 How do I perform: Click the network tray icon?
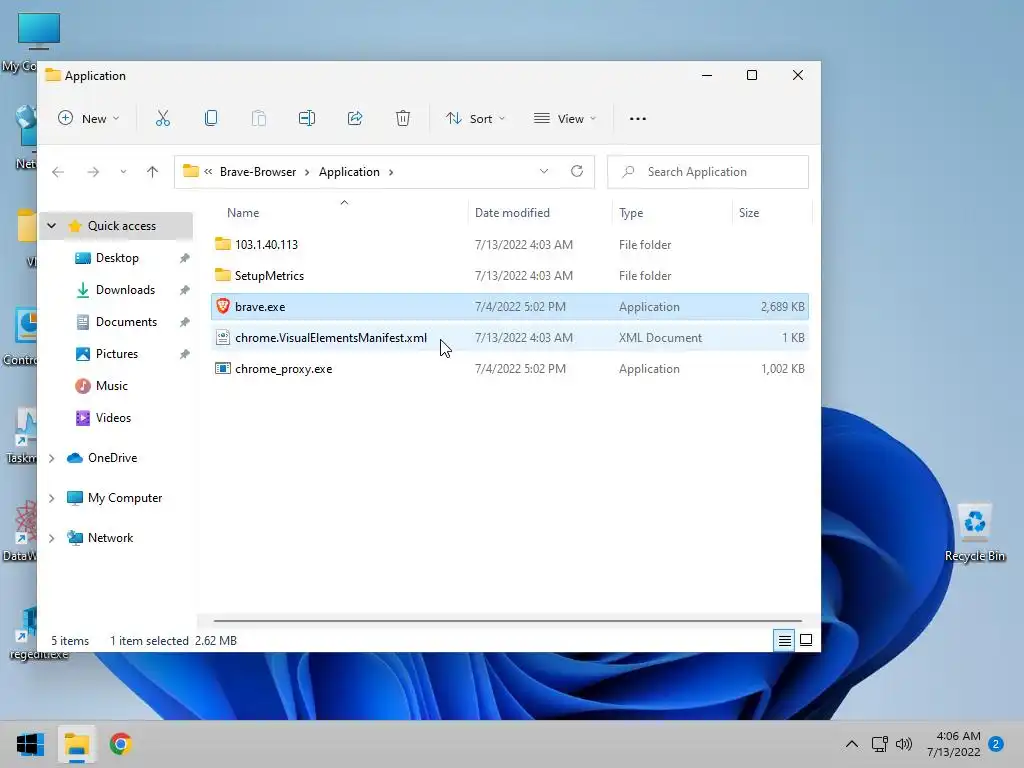click(879, 744)
